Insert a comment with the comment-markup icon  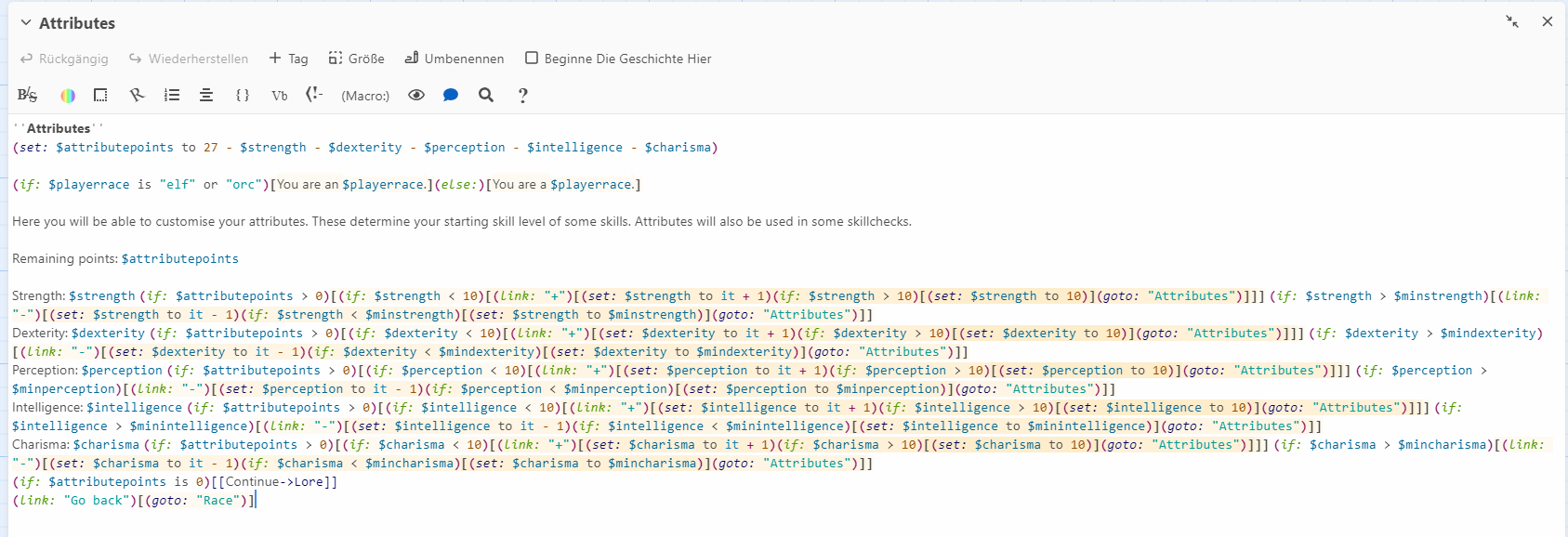[x=314, y=95]
